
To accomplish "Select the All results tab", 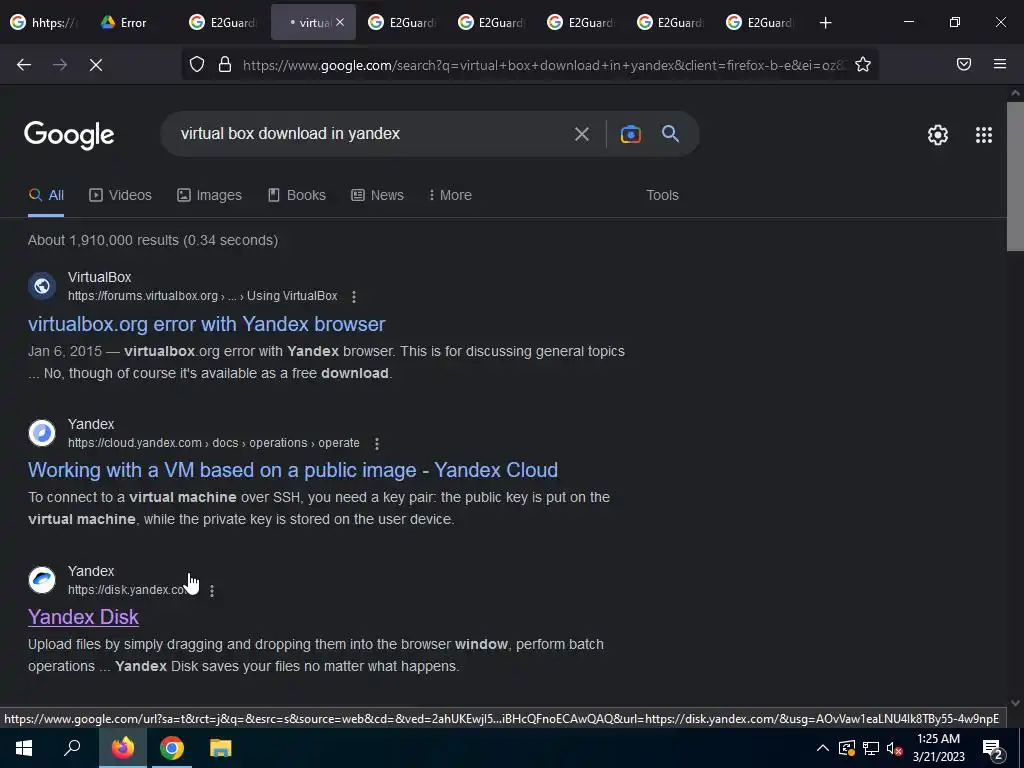I will (x=46, y=195).
